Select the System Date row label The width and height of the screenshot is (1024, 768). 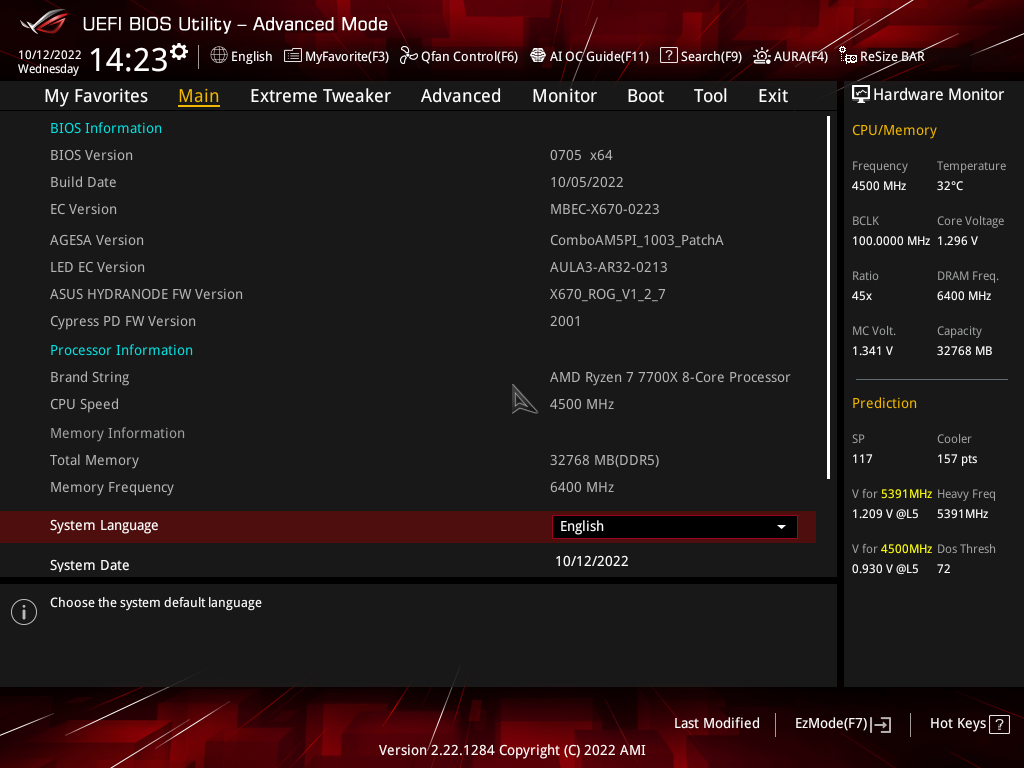[89, 565]
